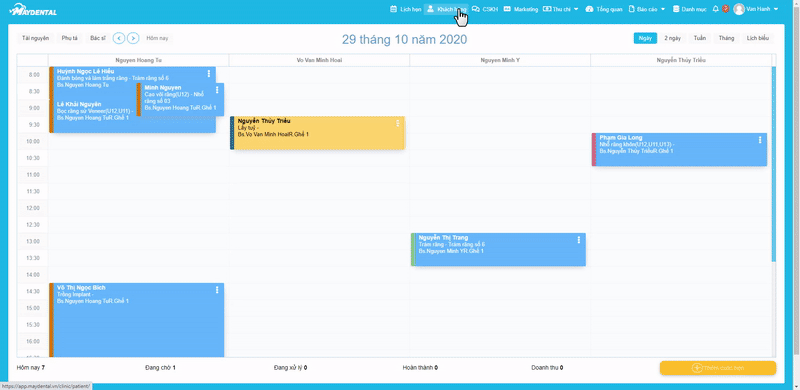800x390 pixels.
Task: Expand the Thu chi dropdown
Action: (x=561, y=9)
